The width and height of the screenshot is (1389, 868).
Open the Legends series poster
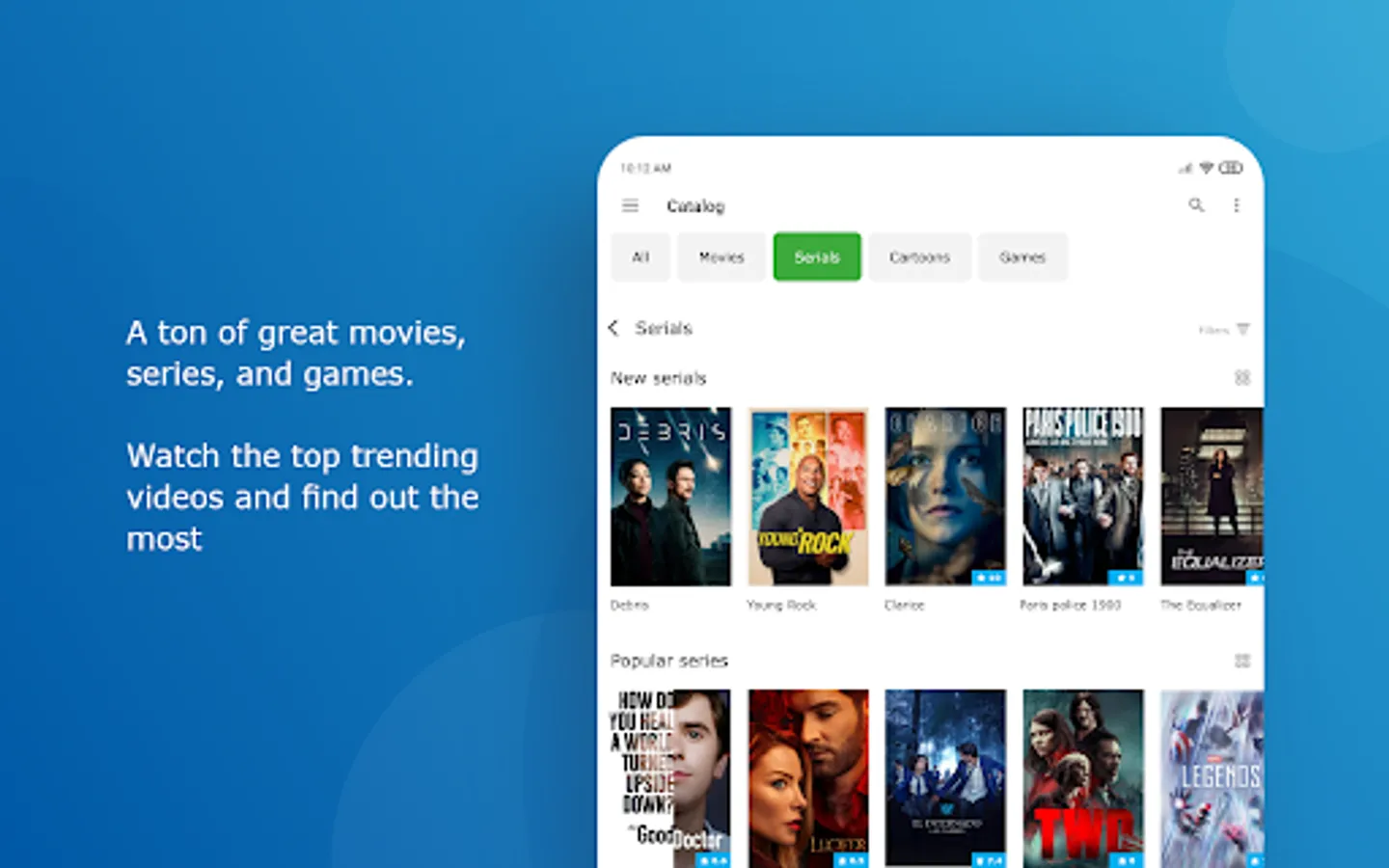pyautogui.click(x=1212, y=778)
